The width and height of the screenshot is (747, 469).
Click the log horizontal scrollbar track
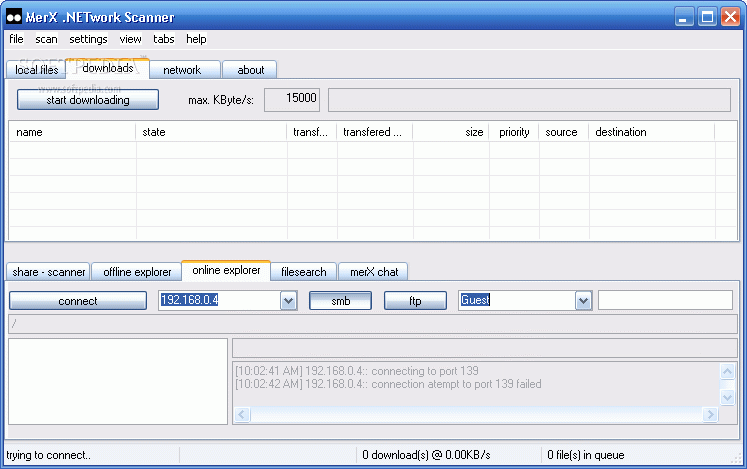476,414
